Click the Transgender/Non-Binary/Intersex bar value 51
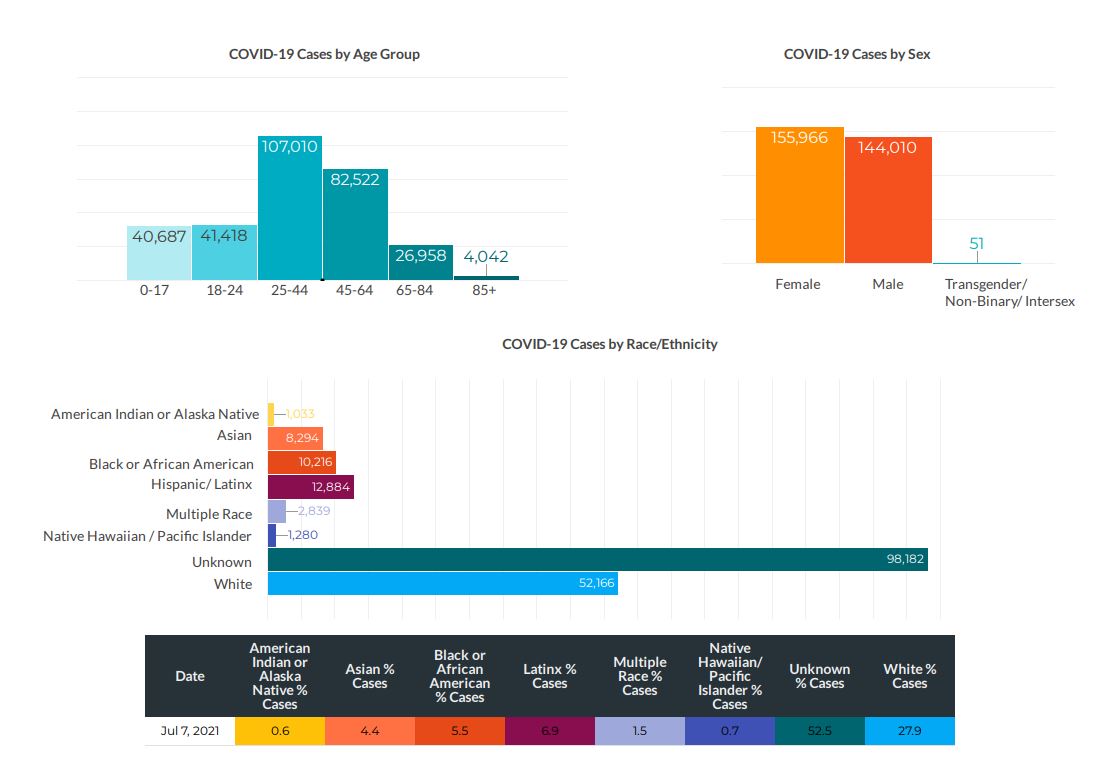1101x782 pixels. [976, 244]
